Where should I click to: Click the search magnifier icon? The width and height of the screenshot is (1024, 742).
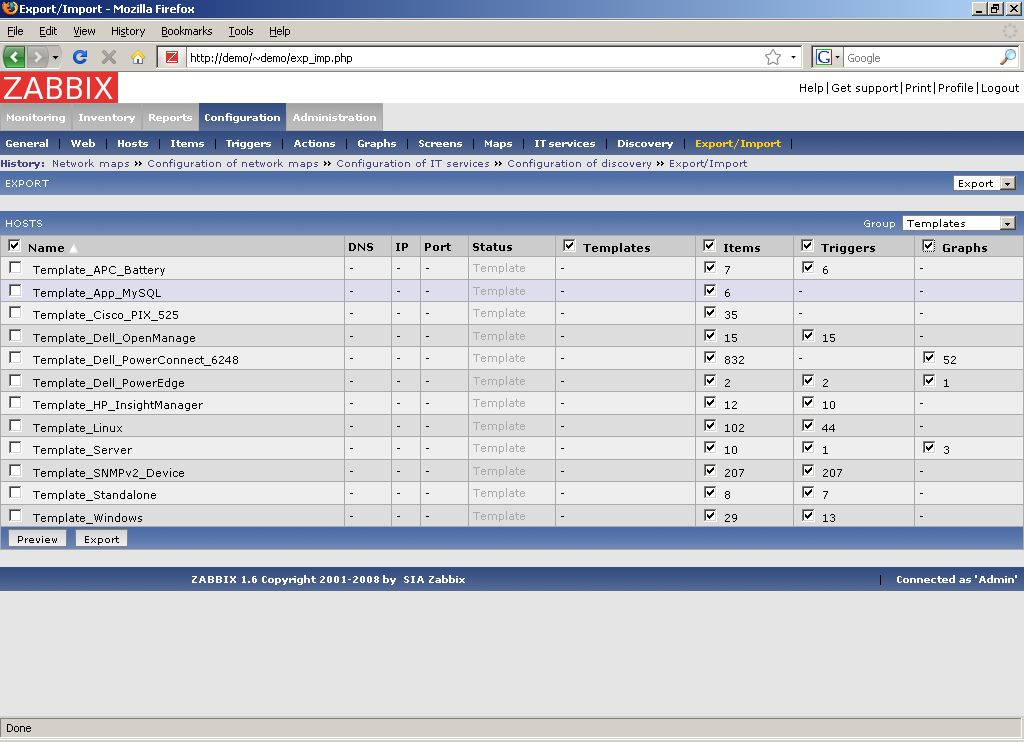pos(1008,57)
